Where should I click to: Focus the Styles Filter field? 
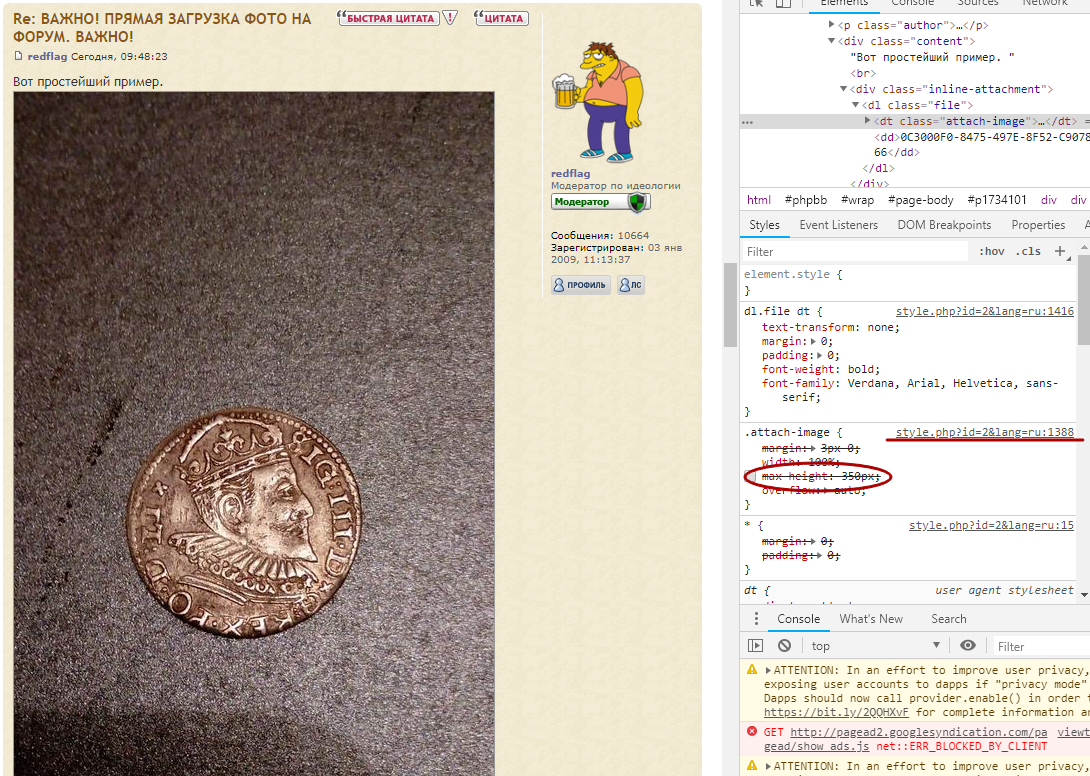(x=855, y=251)
